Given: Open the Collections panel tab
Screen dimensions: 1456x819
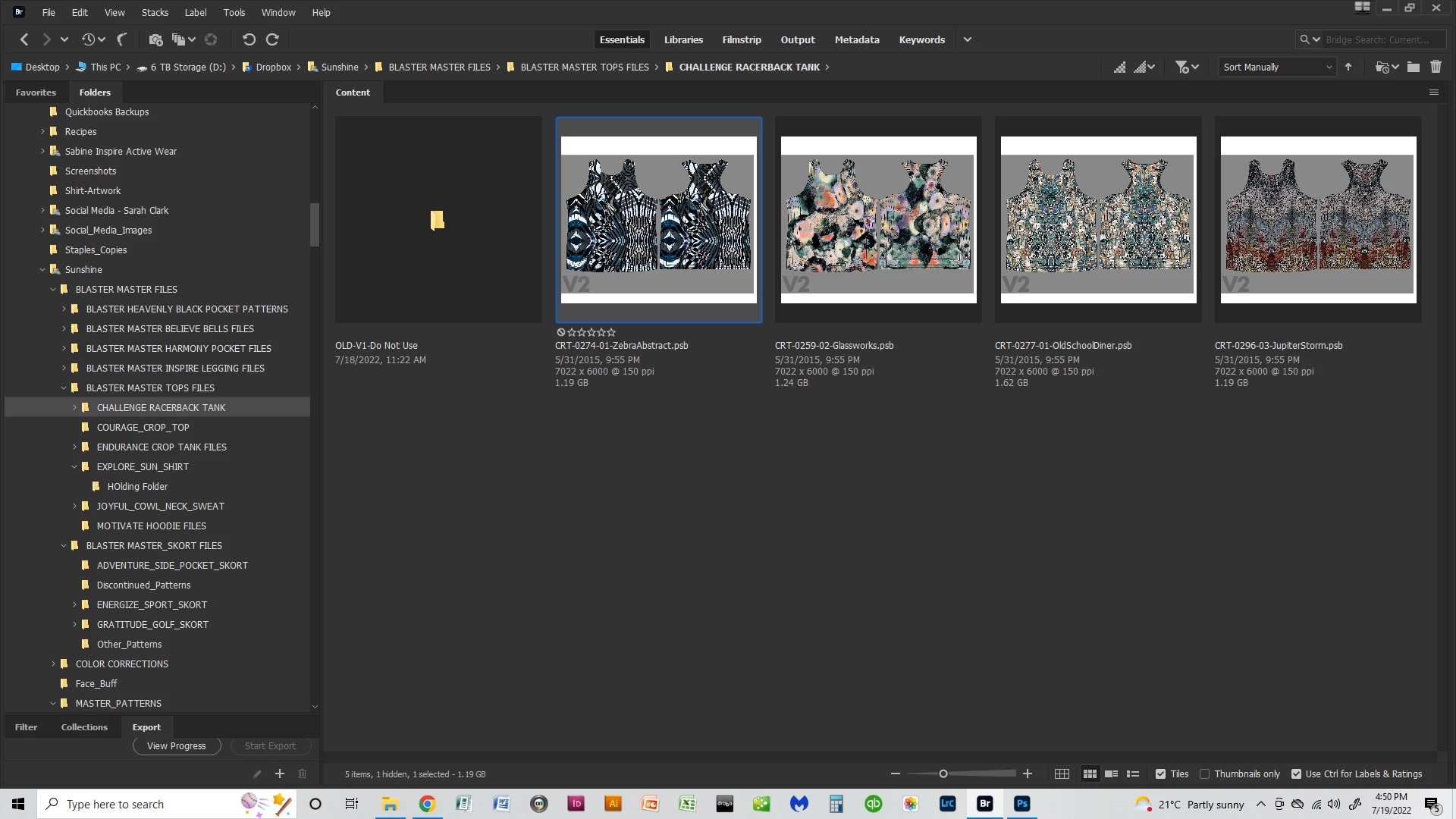Looking at the screenshot, I should coord(84,727).
